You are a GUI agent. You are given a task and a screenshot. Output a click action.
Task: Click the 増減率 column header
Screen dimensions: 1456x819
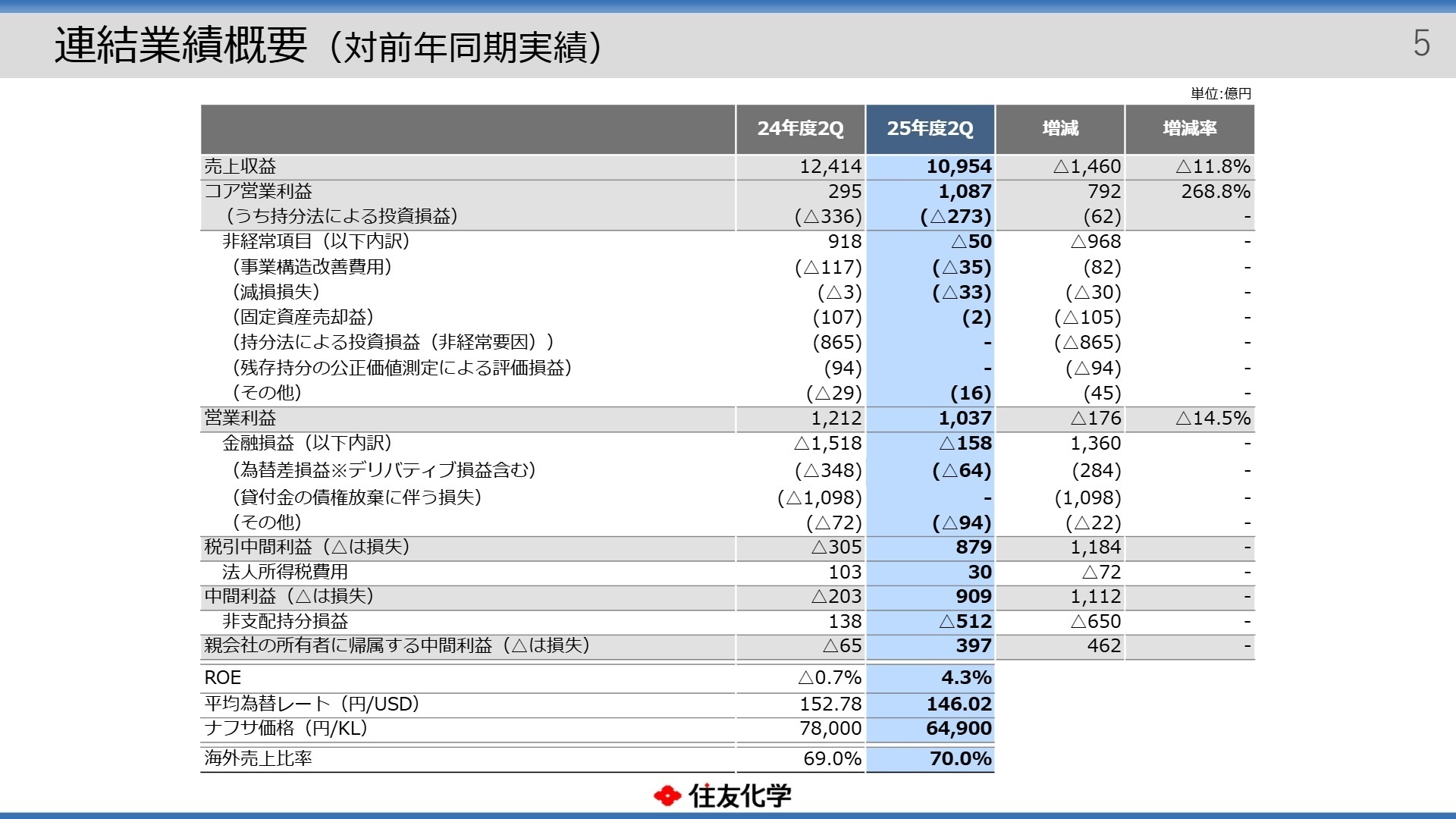[x=1189, y=129]
